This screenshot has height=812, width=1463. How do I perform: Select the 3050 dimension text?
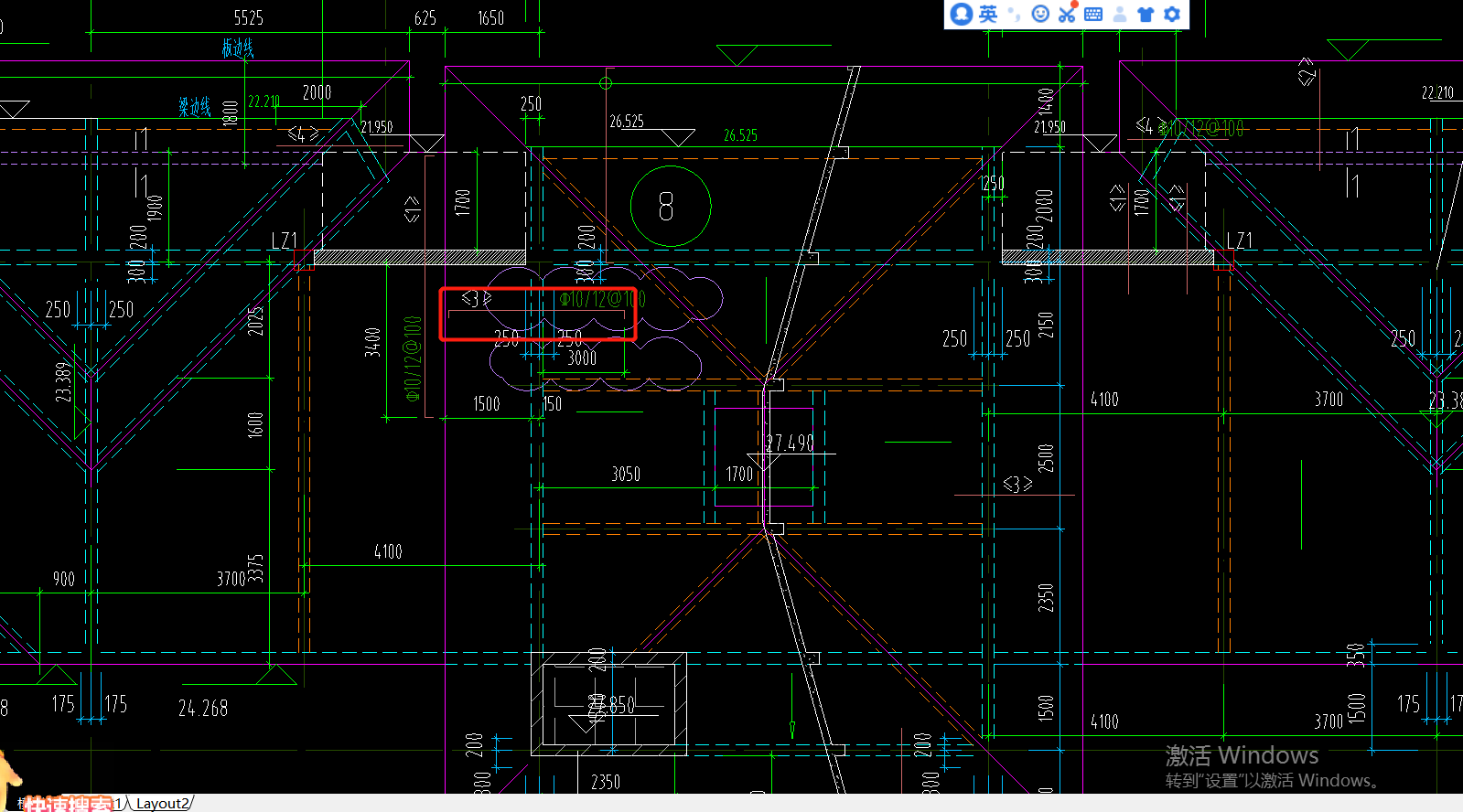[x=626, y=474]
